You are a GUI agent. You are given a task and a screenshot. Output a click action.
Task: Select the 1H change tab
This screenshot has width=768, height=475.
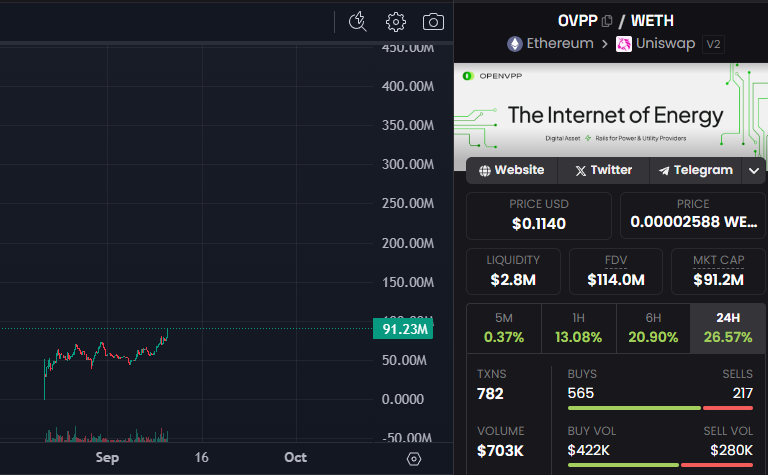pyautogui.click(x=578, y=328)
